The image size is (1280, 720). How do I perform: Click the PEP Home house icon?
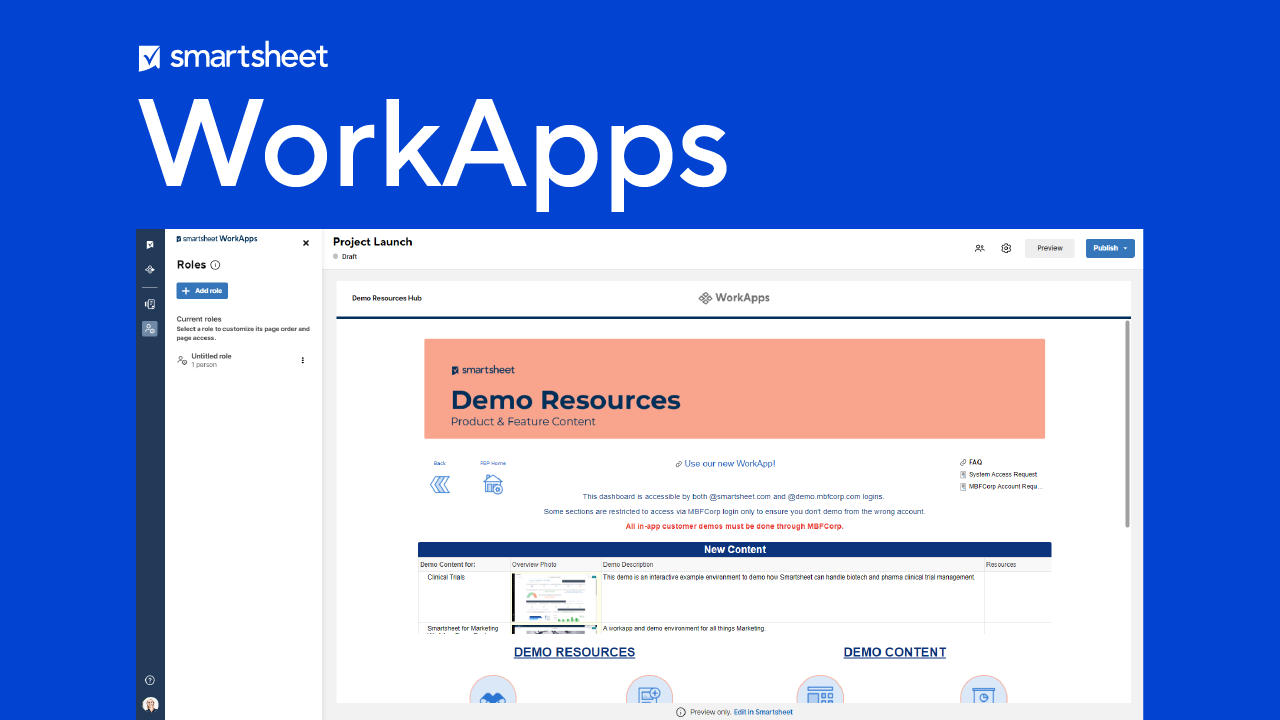[x=493, y=485]
